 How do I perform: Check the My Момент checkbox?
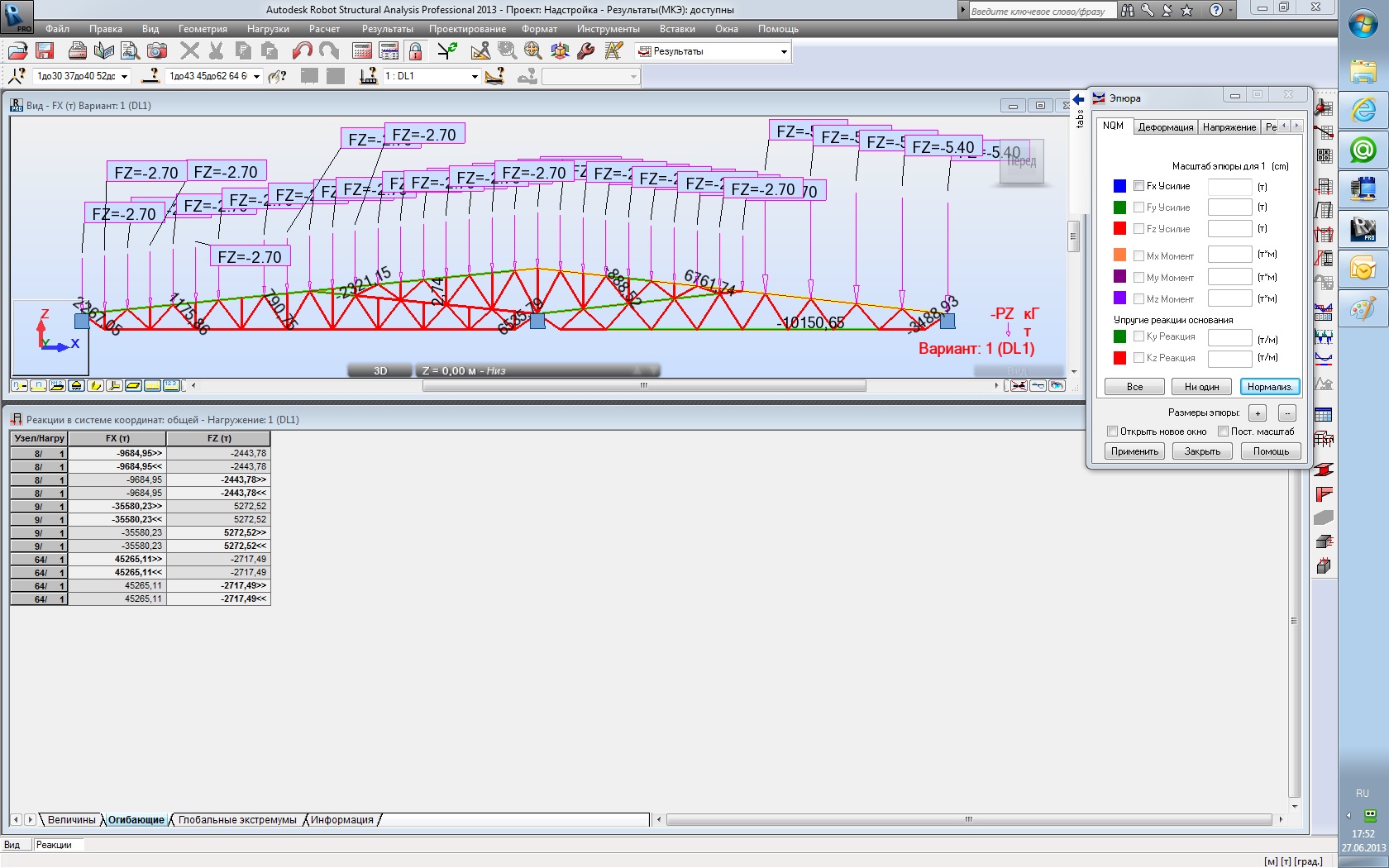1138,278
